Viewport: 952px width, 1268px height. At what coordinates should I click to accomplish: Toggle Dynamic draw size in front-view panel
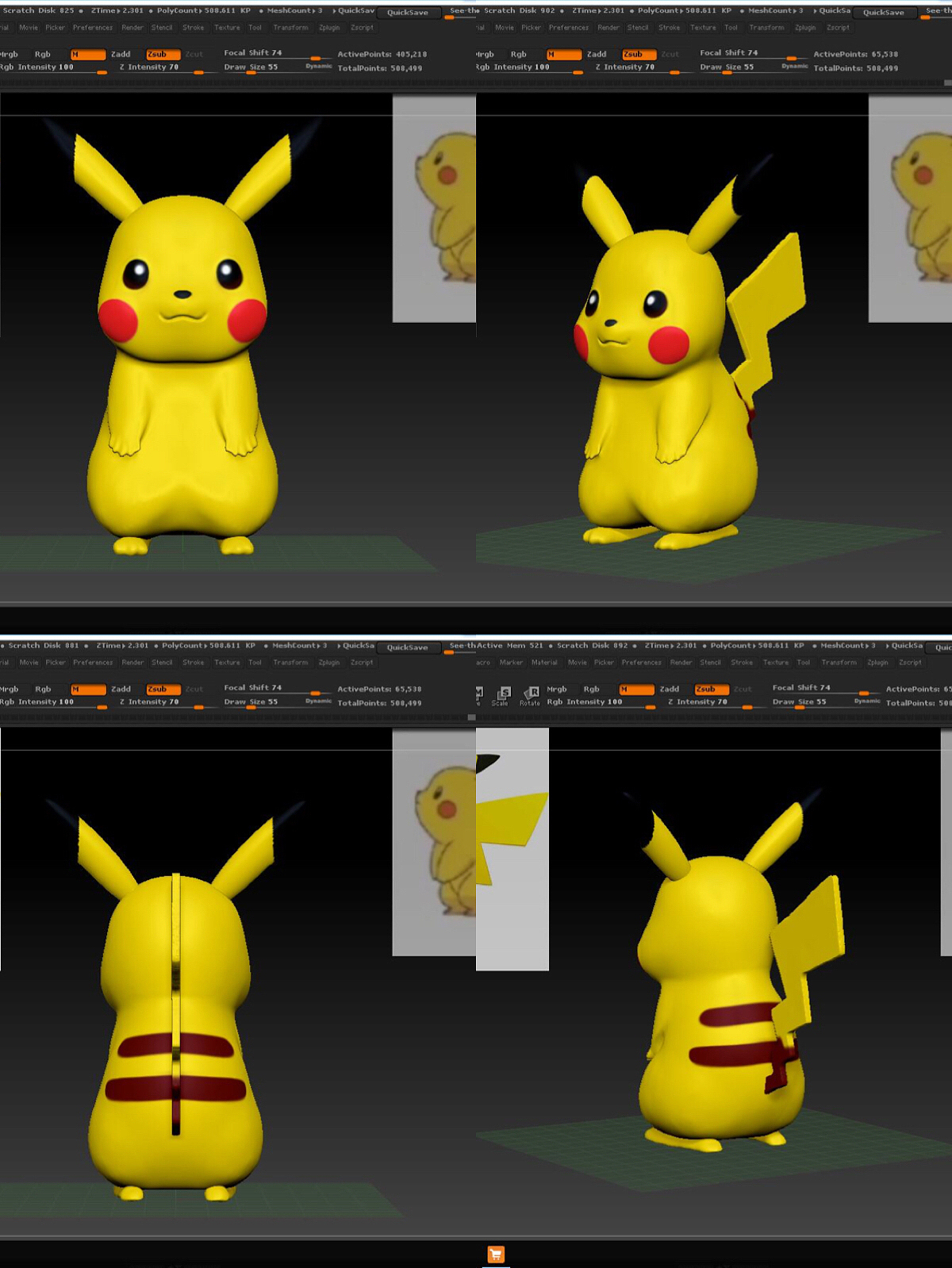coord(319,66)
